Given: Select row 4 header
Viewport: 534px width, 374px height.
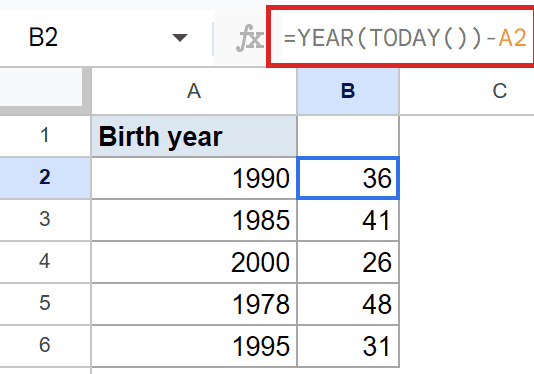Looking at the screenshot, I should coord(45,262).
